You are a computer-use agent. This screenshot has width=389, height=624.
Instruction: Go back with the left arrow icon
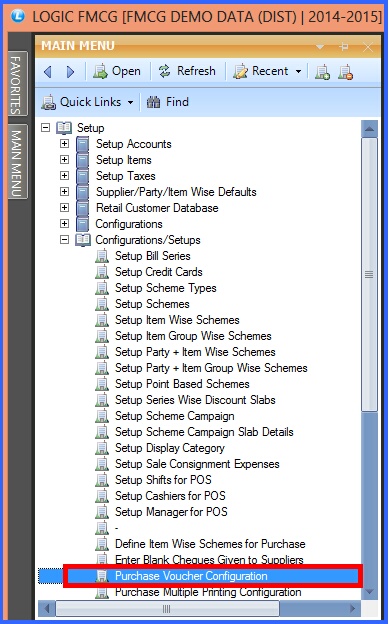click(x=48, y=72)
